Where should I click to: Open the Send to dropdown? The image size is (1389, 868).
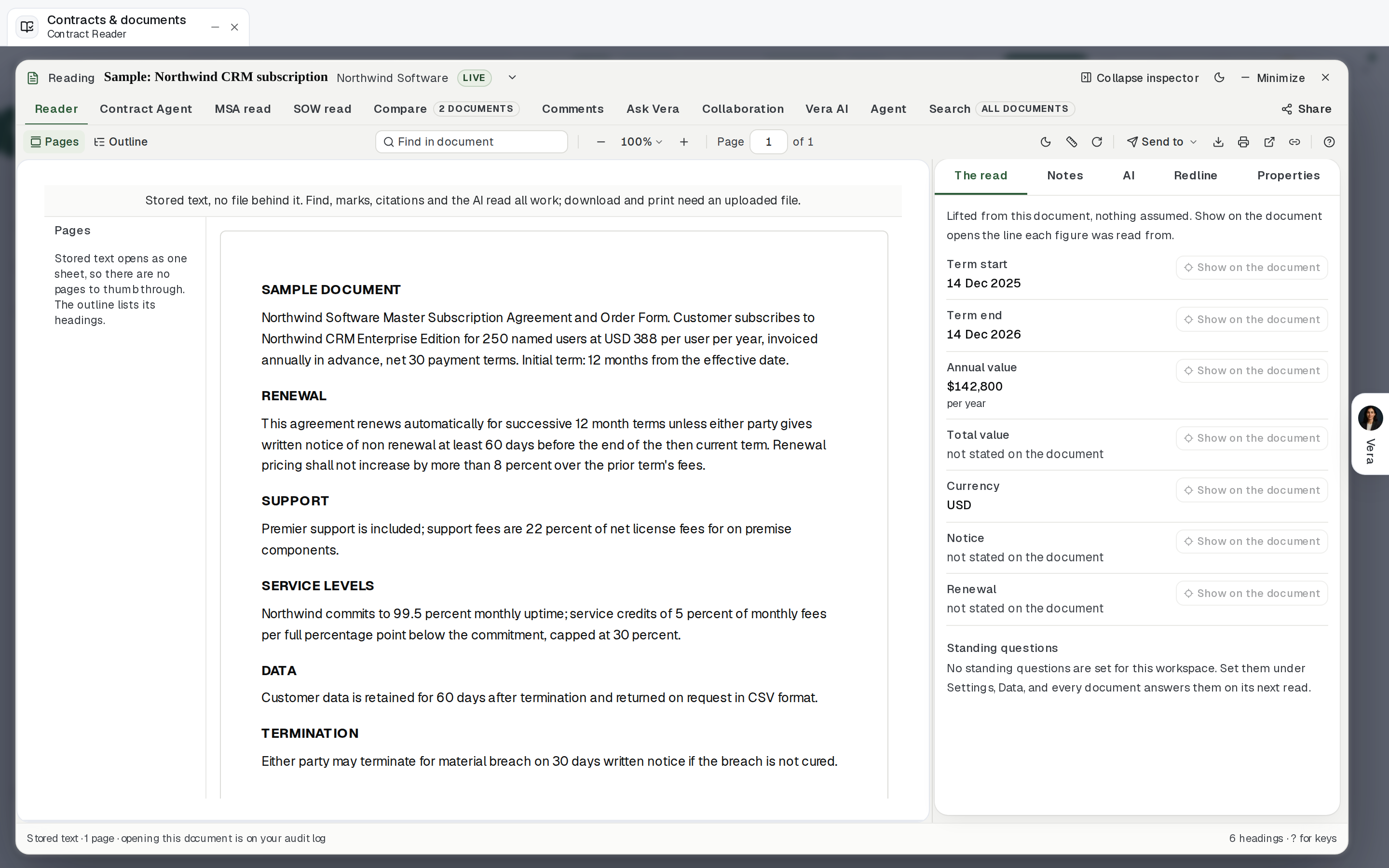point(1162,142)
